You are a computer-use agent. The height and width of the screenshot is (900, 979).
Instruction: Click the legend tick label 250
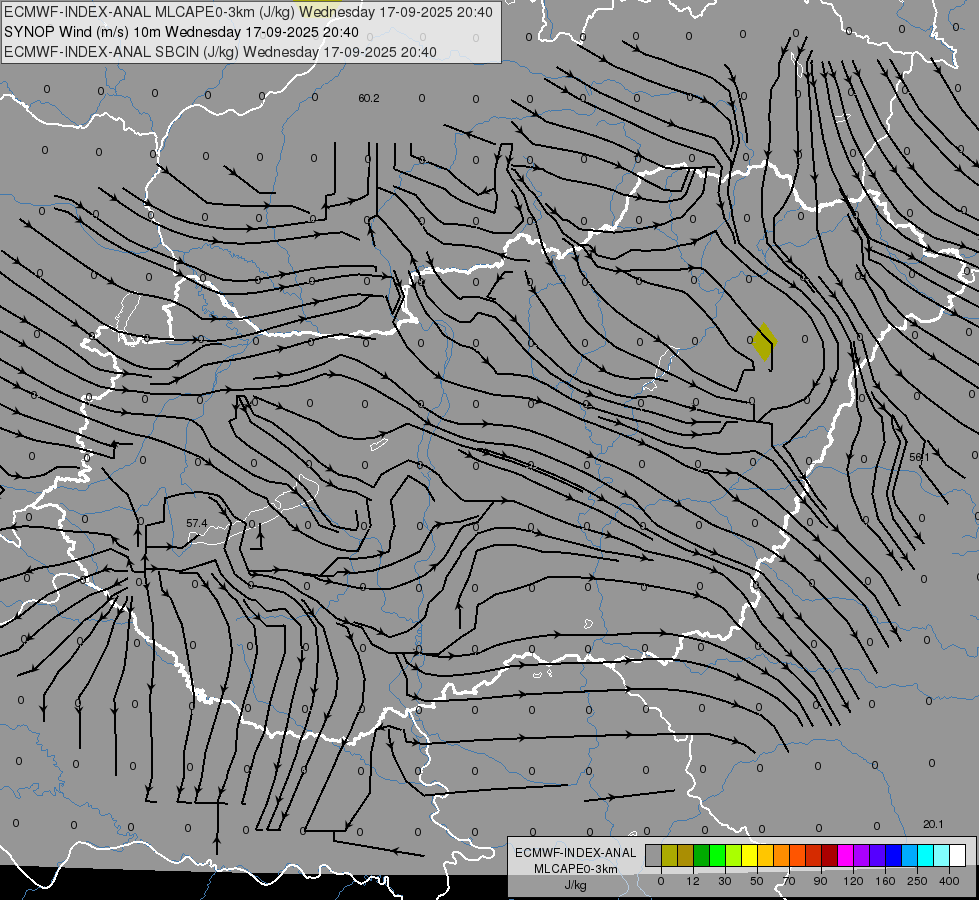(917, 881)
